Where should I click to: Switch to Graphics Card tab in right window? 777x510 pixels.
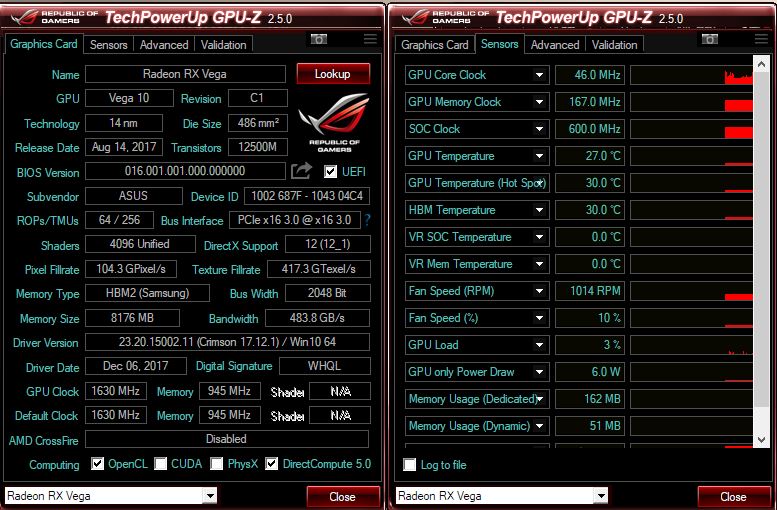tap(435, 45)
